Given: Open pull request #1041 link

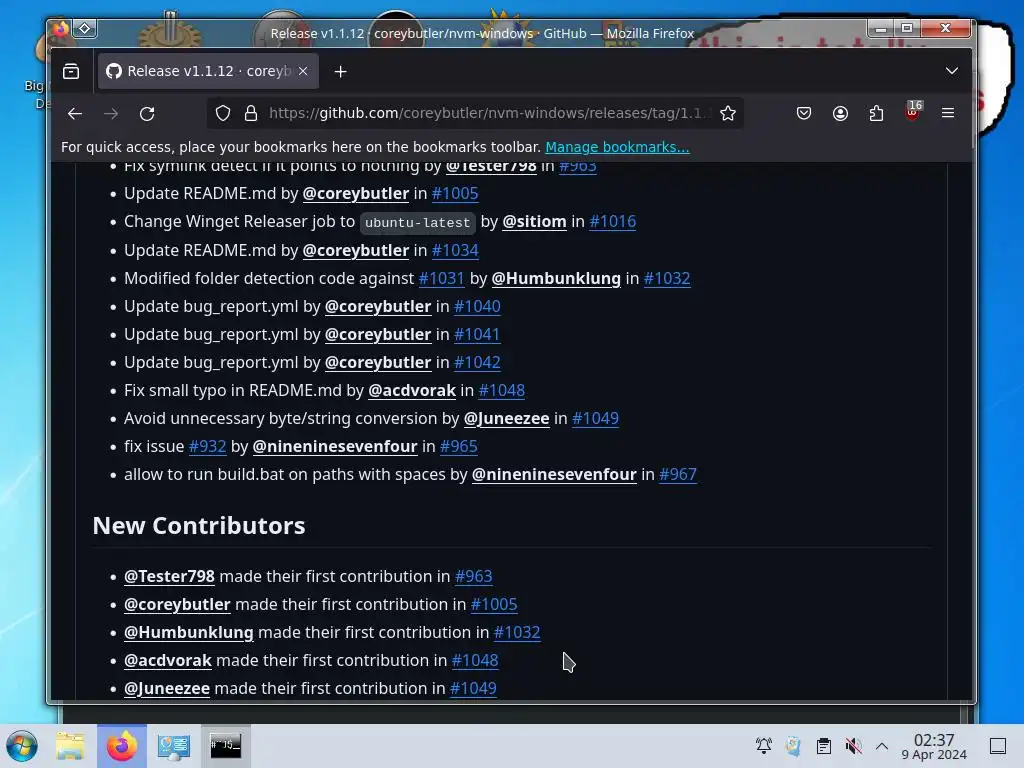Looking at the screenshot, I should (477, 334).
